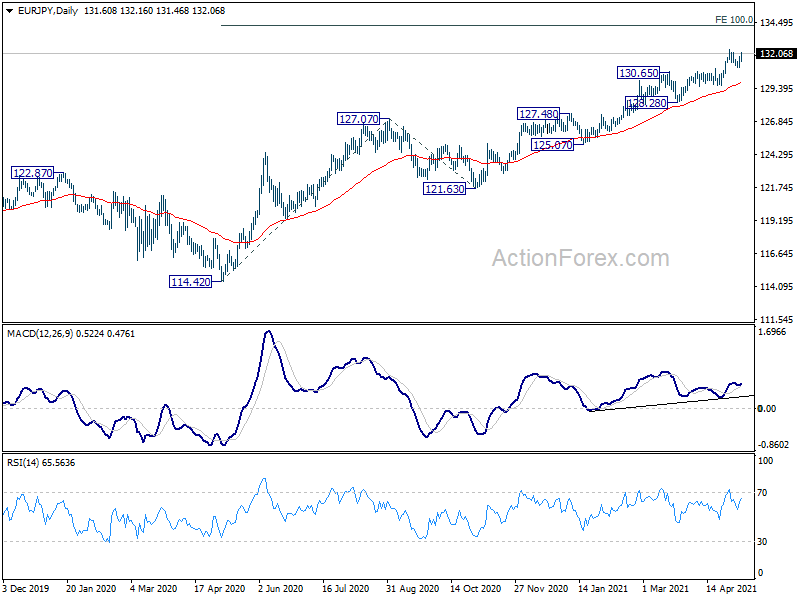Select the RSI 70 level label
This screenshot has height=600, width=800.
pos(762,492)
